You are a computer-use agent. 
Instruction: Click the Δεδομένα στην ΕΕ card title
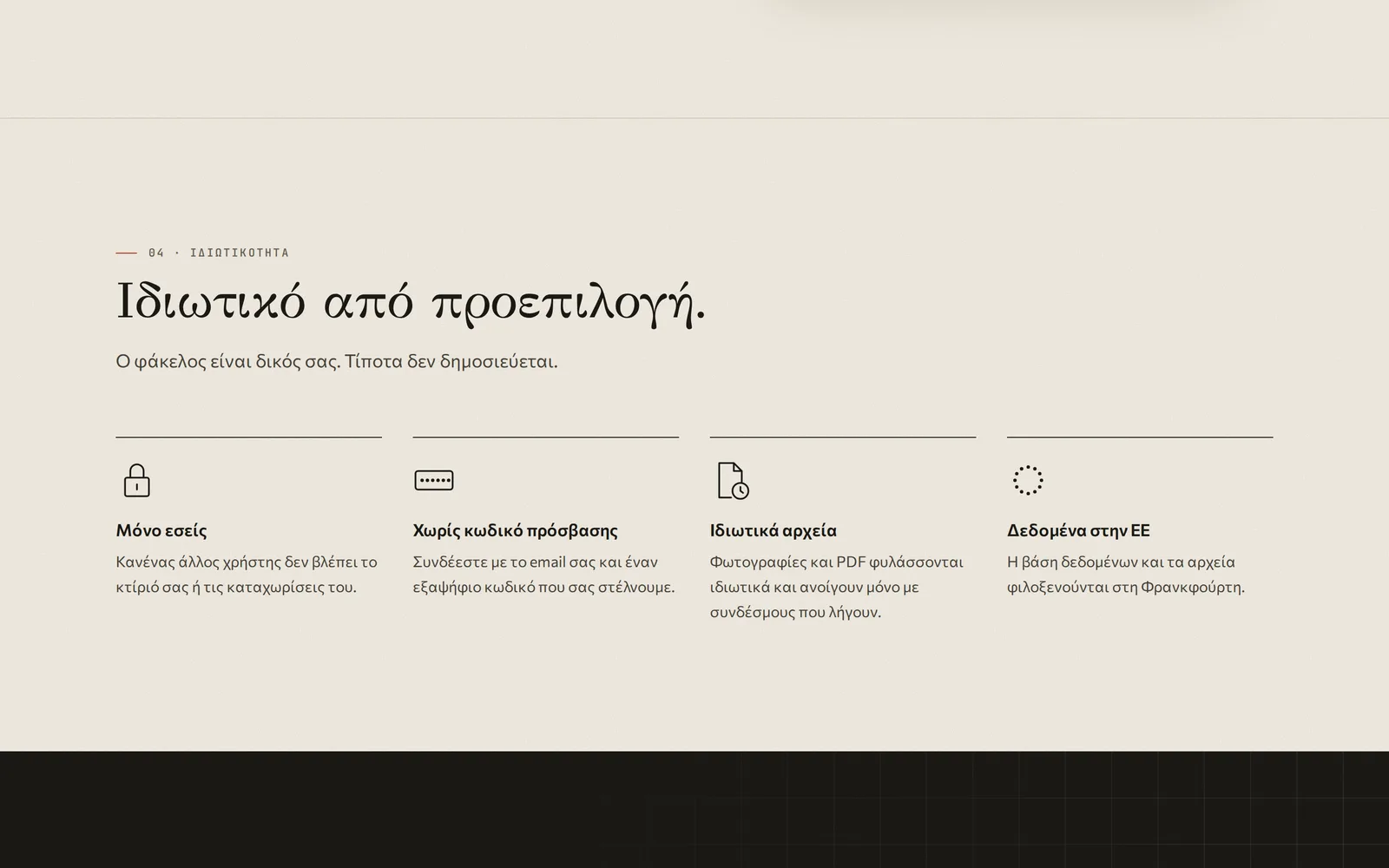[x=1078, y=530]
